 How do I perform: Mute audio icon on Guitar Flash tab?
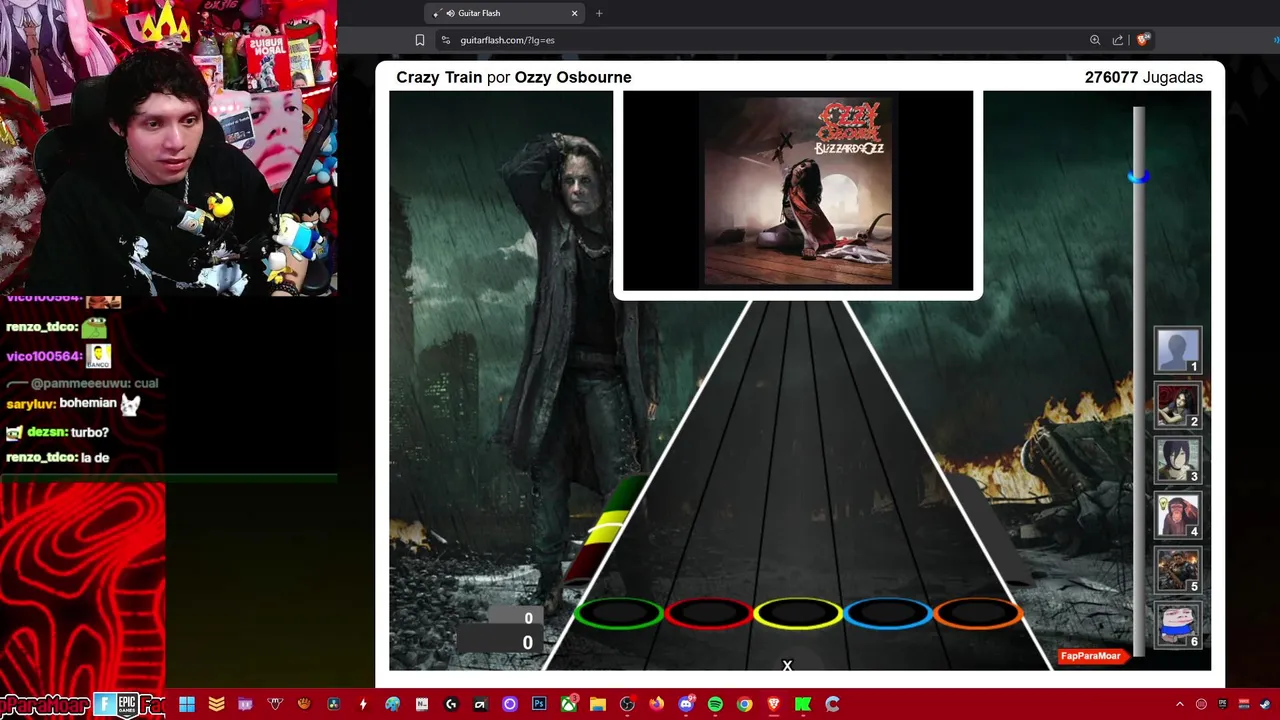450,13
